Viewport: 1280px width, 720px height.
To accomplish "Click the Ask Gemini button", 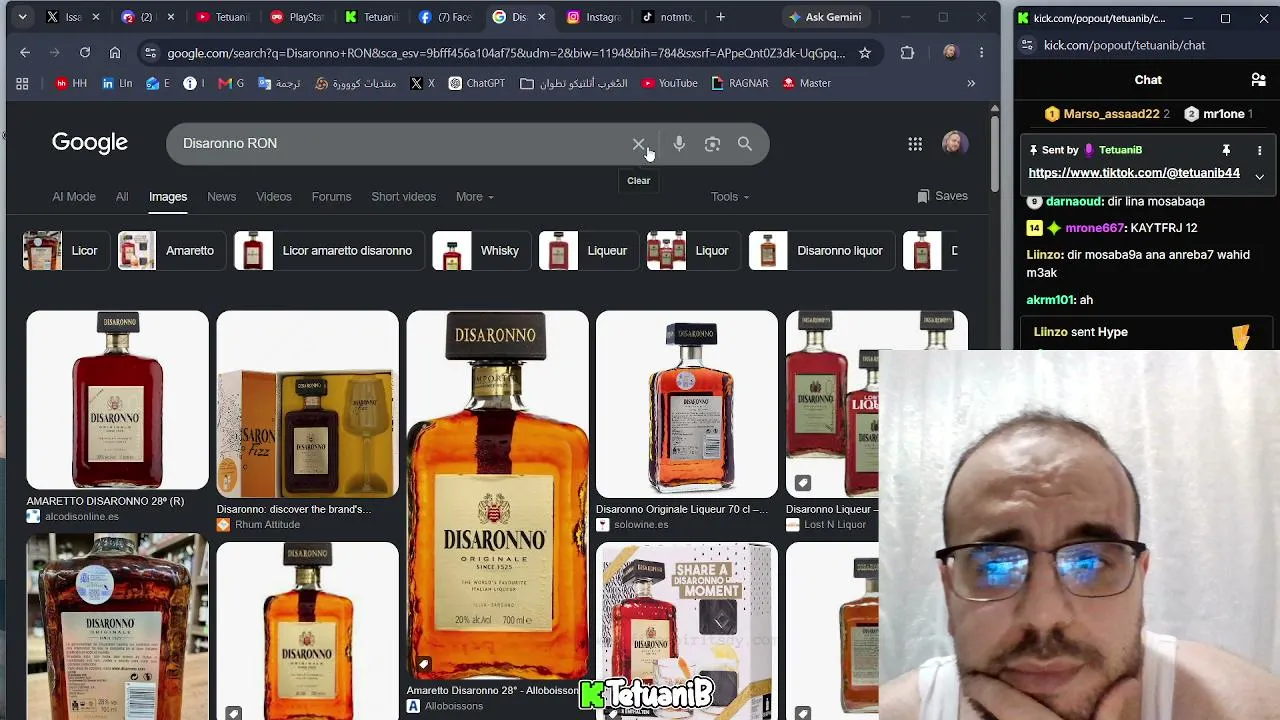I will point(825,17).
